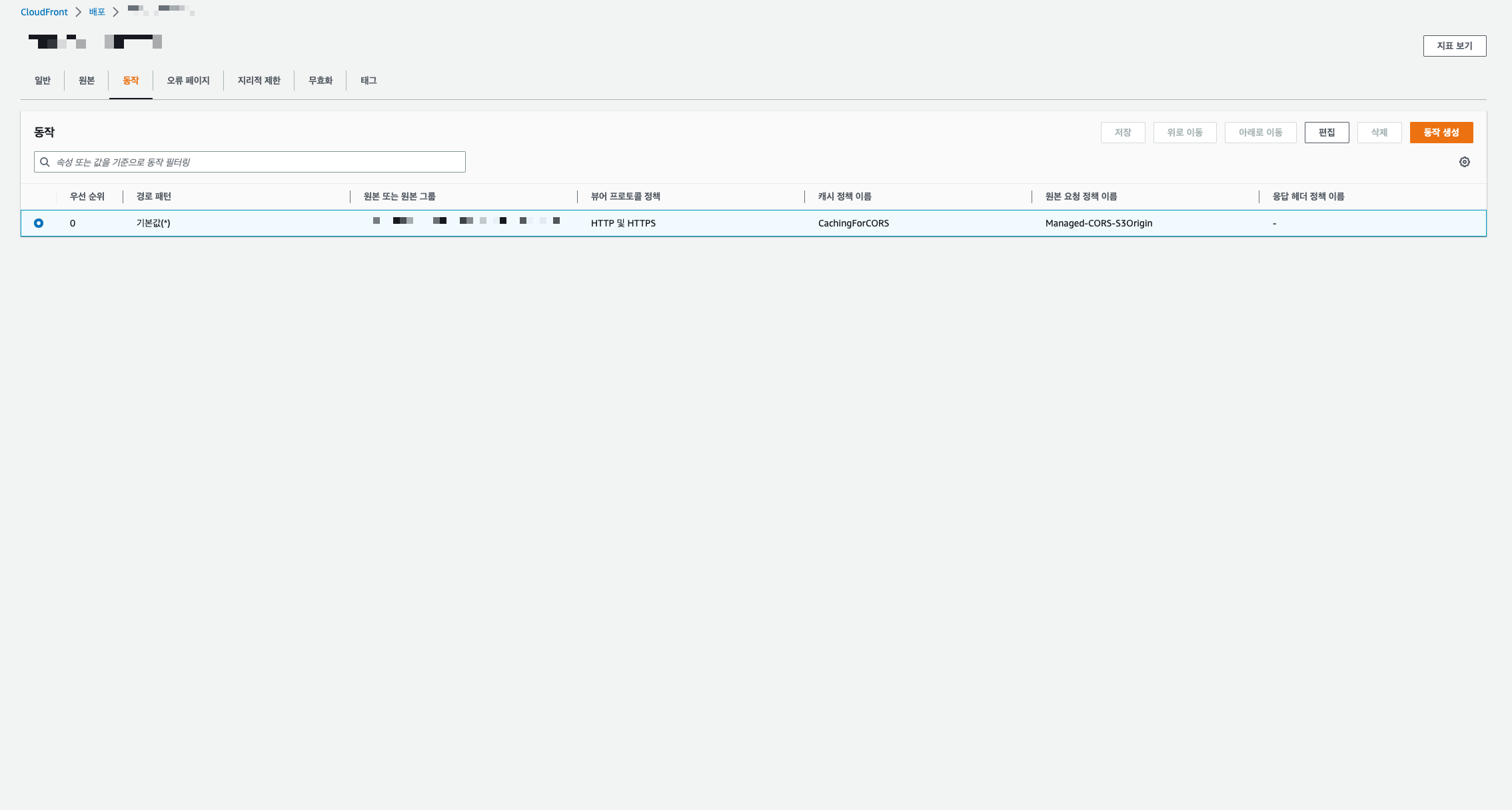Click the 삭제 button

[x=1379, y=133]
